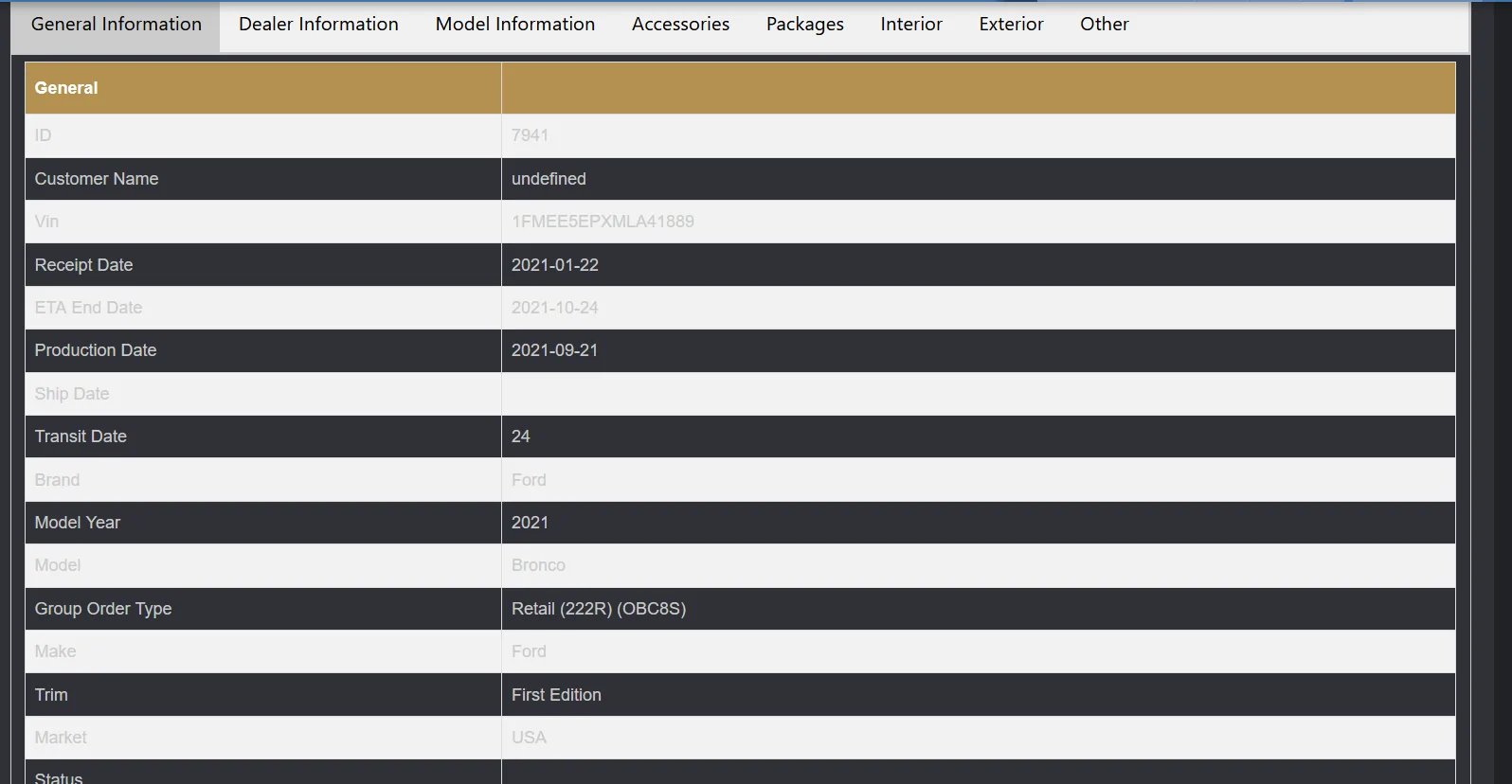This screenshot has width=1512, height=784.
Task: Switch to the Dealer Information tab
Action: [x=318, y=25]
